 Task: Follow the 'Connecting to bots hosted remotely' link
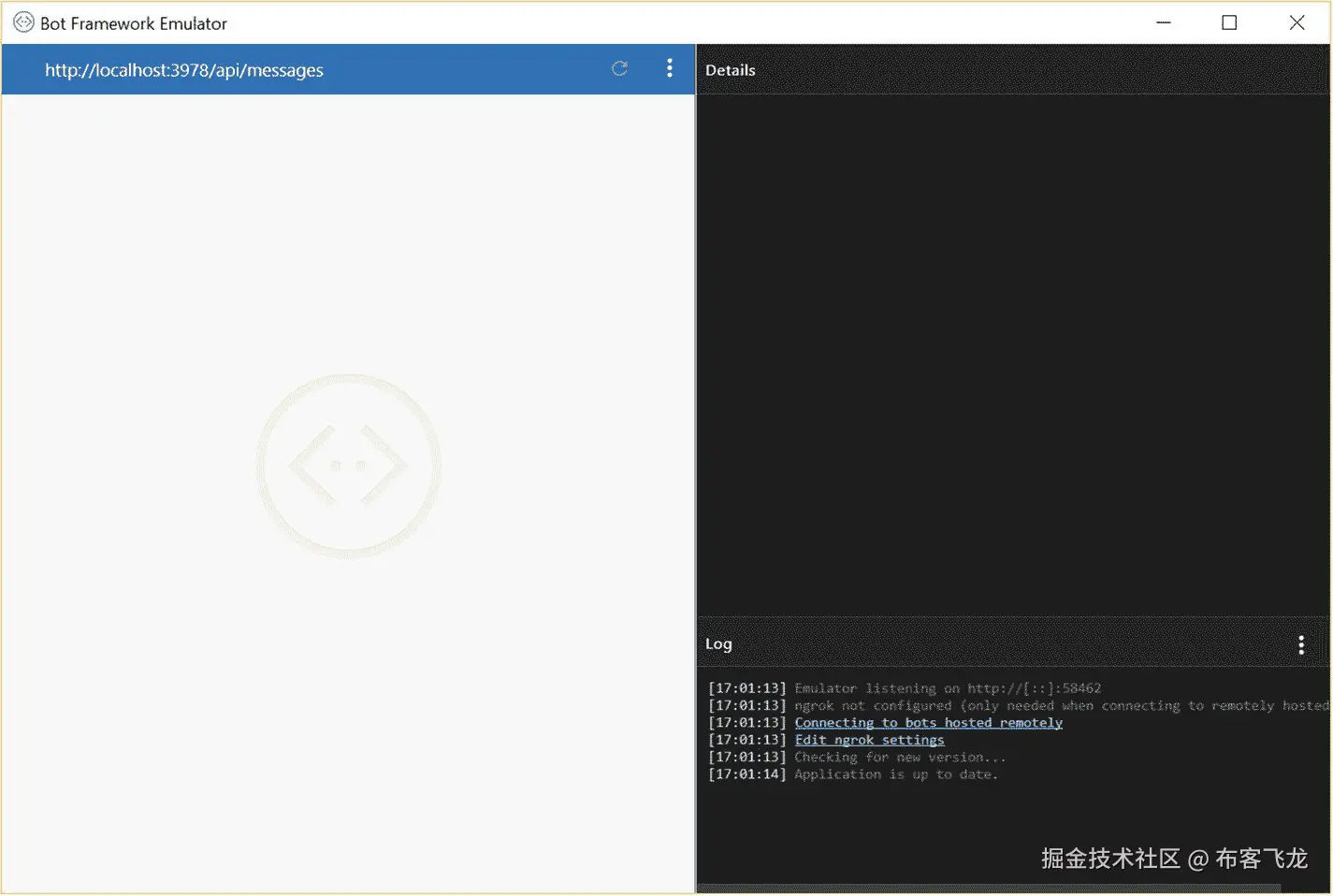pyautogui.click(x=929, y=722)
